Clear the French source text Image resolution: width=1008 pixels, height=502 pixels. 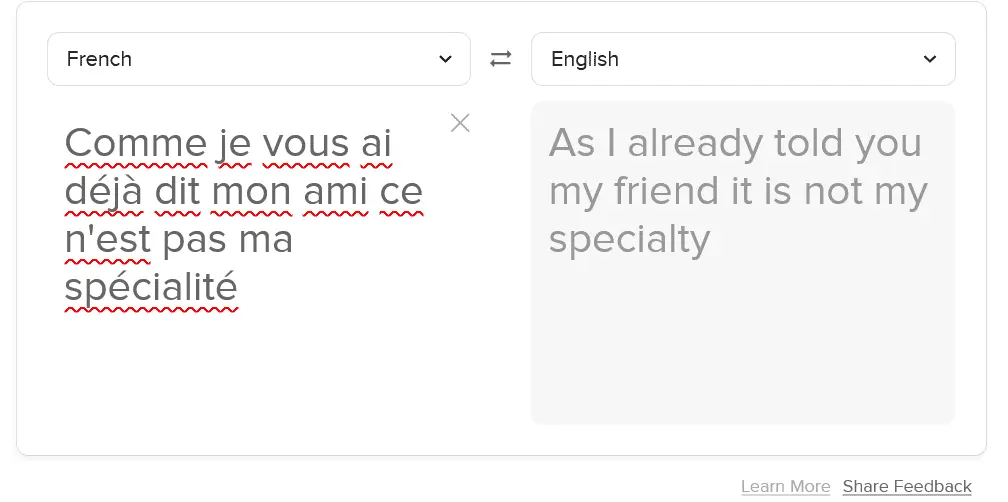(x=460, y=123)
